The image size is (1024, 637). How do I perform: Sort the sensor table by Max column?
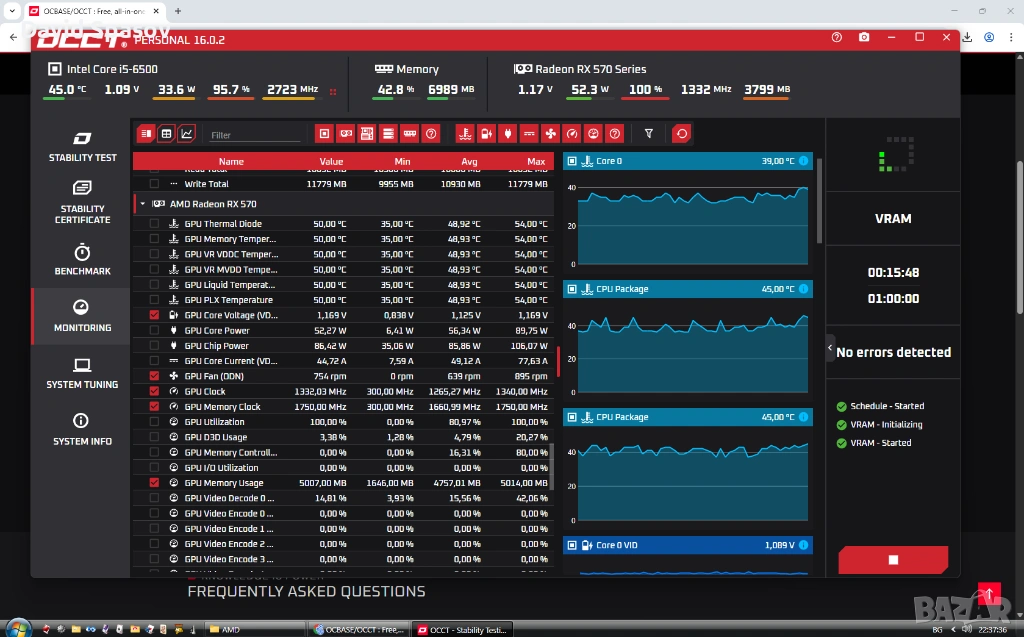point(536,161)
